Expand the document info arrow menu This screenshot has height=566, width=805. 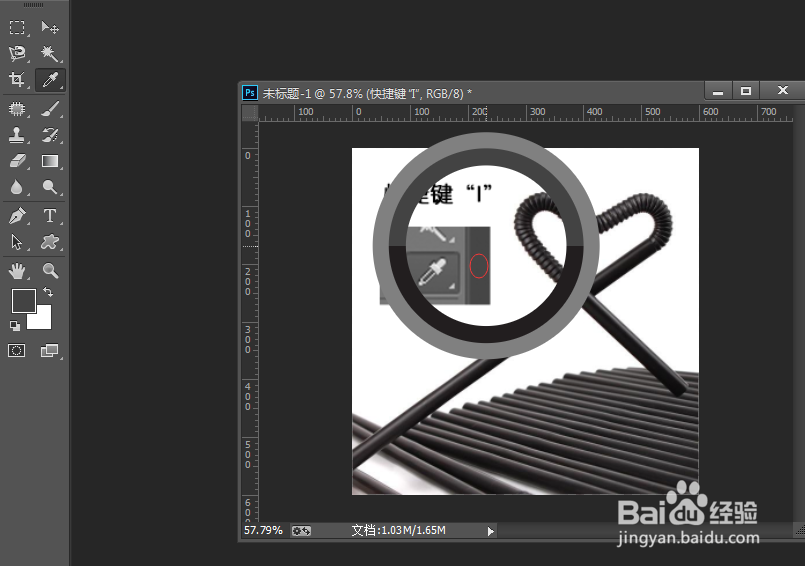pyautogui.click(x=490, y=531)
